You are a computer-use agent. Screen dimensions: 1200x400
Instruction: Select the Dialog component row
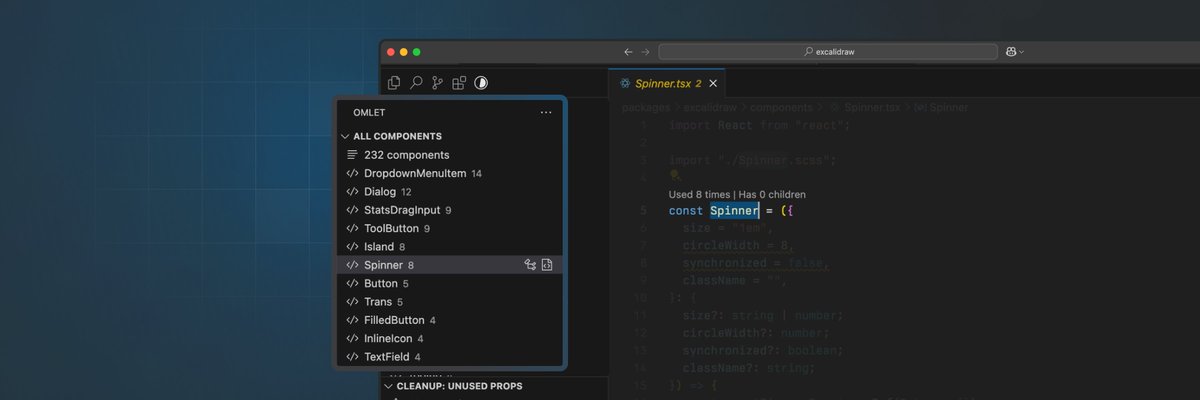tap(449, 192)
